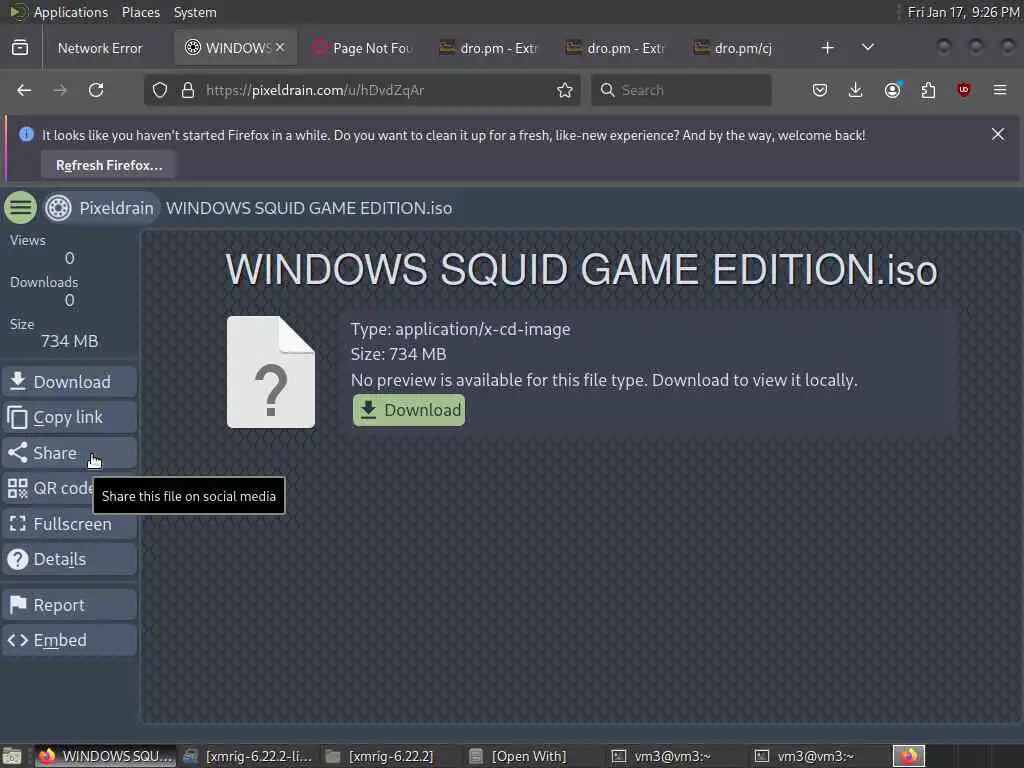Viewport: 1024px width, 768px height.
Task: Click the forward navigation arrow
Action: click(x=60, y=90)
